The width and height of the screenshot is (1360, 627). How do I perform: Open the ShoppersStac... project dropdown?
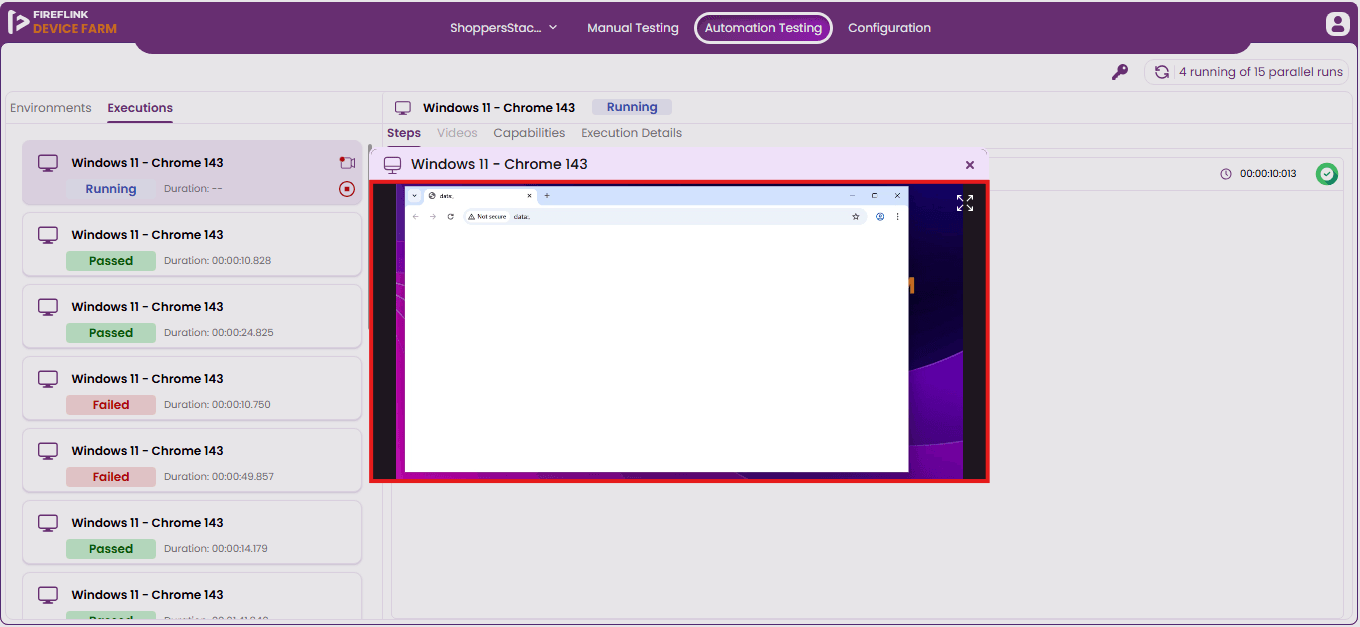504,28
